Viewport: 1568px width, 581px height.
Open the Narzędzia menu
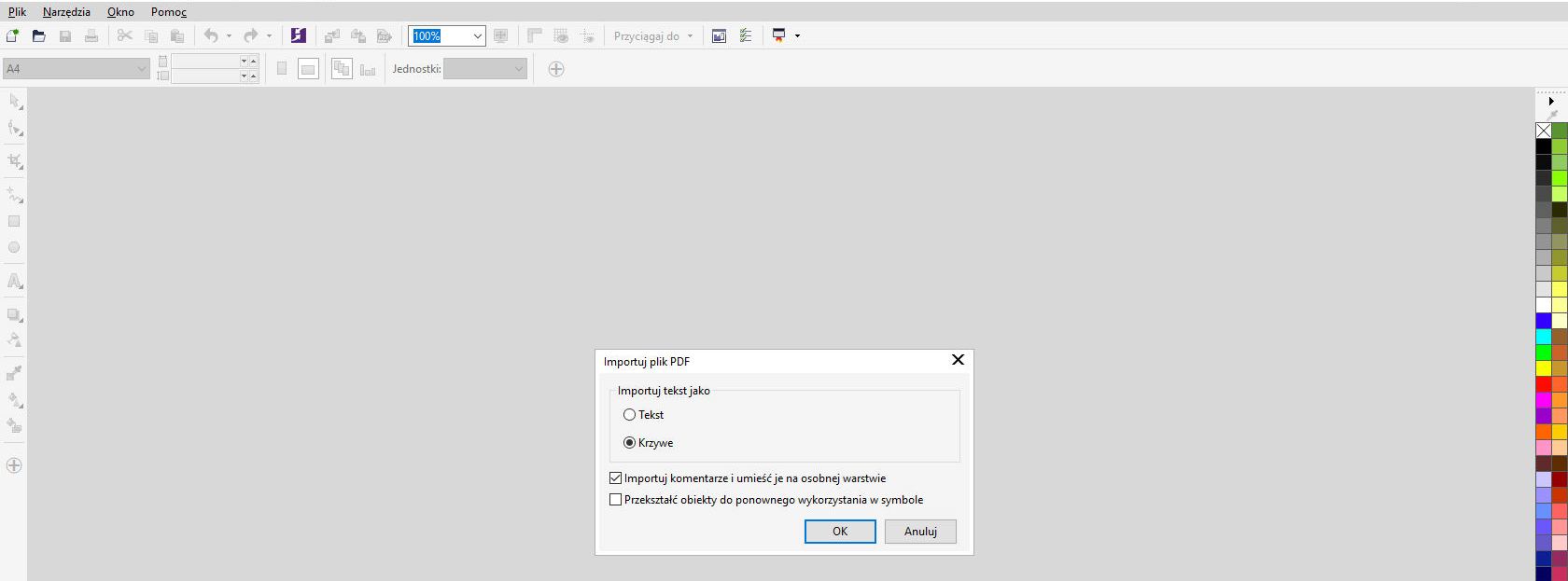tap(66, 12)
